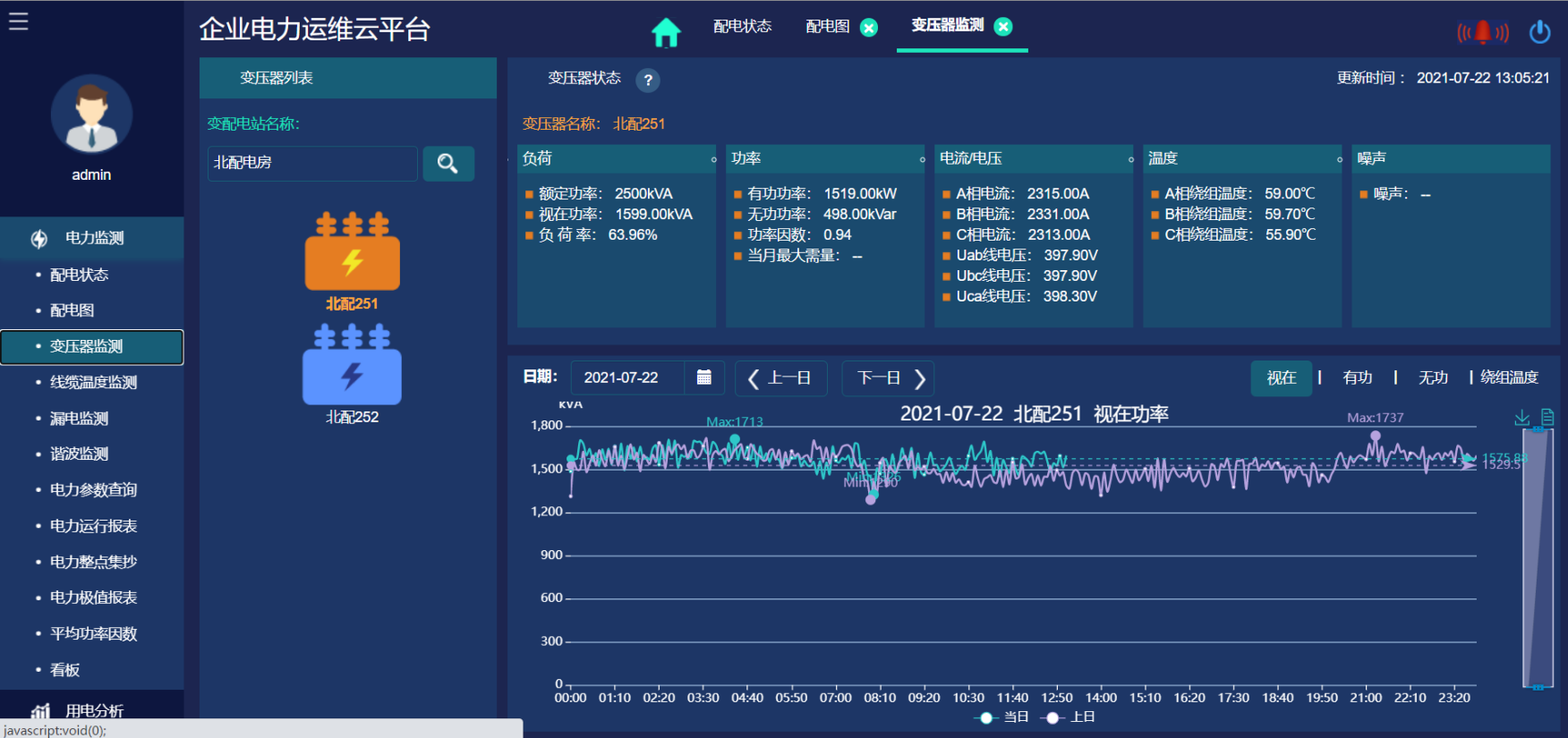The width and height of the screenshot is (1568, 738).
Task: Go to the home icon
Action: coord(666,32)
